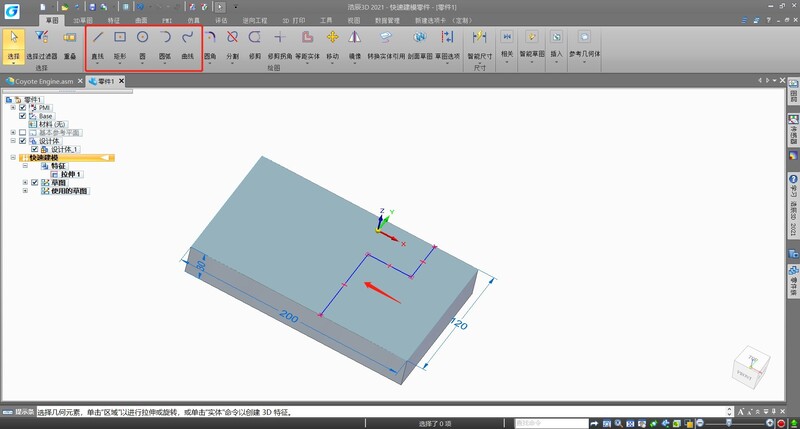Switch to the 数据管理 ribbon tab

[387, 20]
